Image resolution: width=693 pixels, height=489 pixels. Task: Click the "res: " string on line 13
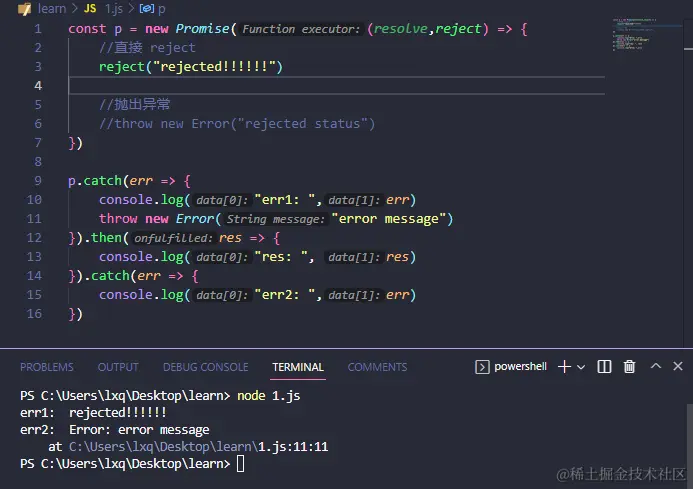pos(281,257)
